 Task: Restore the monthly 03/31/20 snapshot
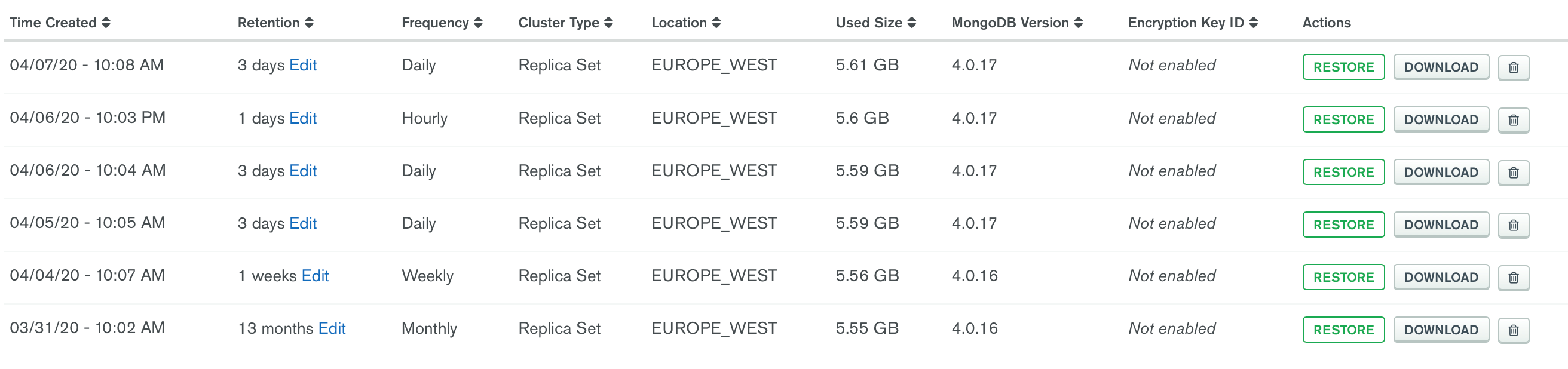[1343, 330]
